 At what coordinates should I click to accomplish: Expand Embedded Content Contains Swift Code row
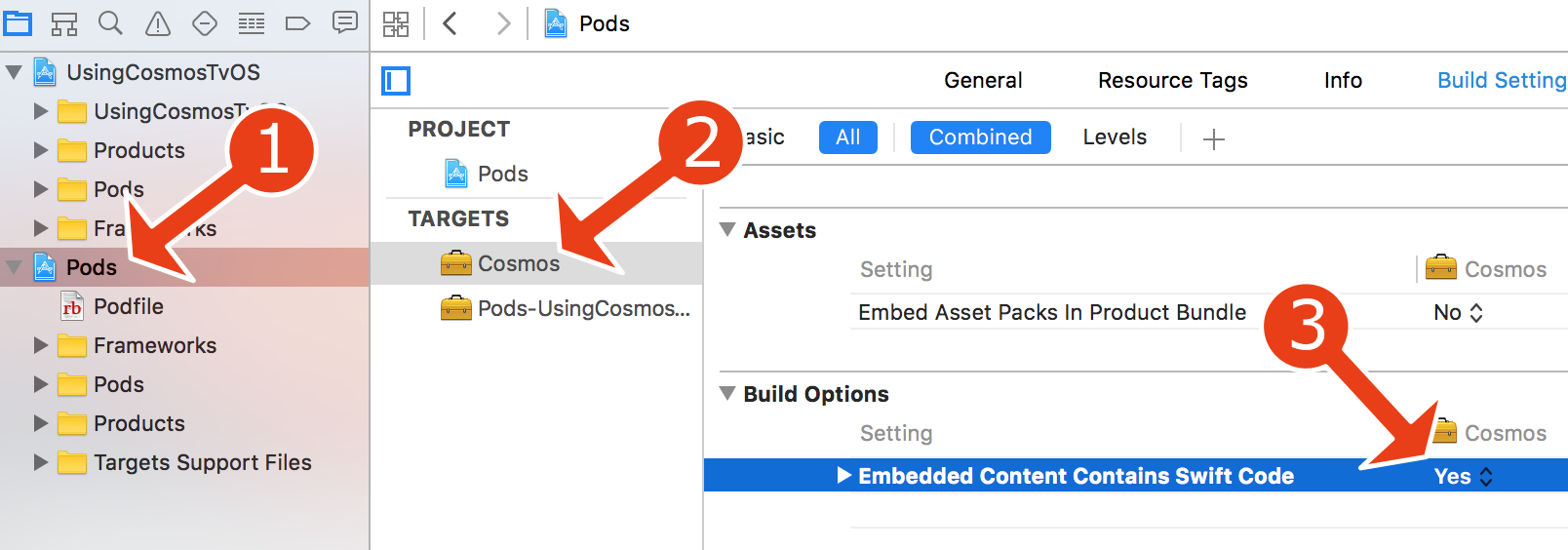844,476
